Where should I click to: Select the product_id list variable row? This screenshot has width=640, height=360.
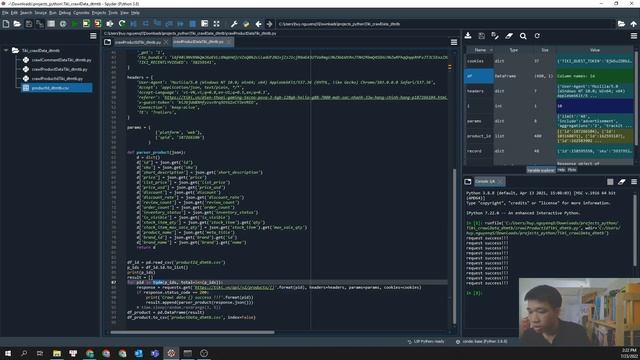(549, 136)
